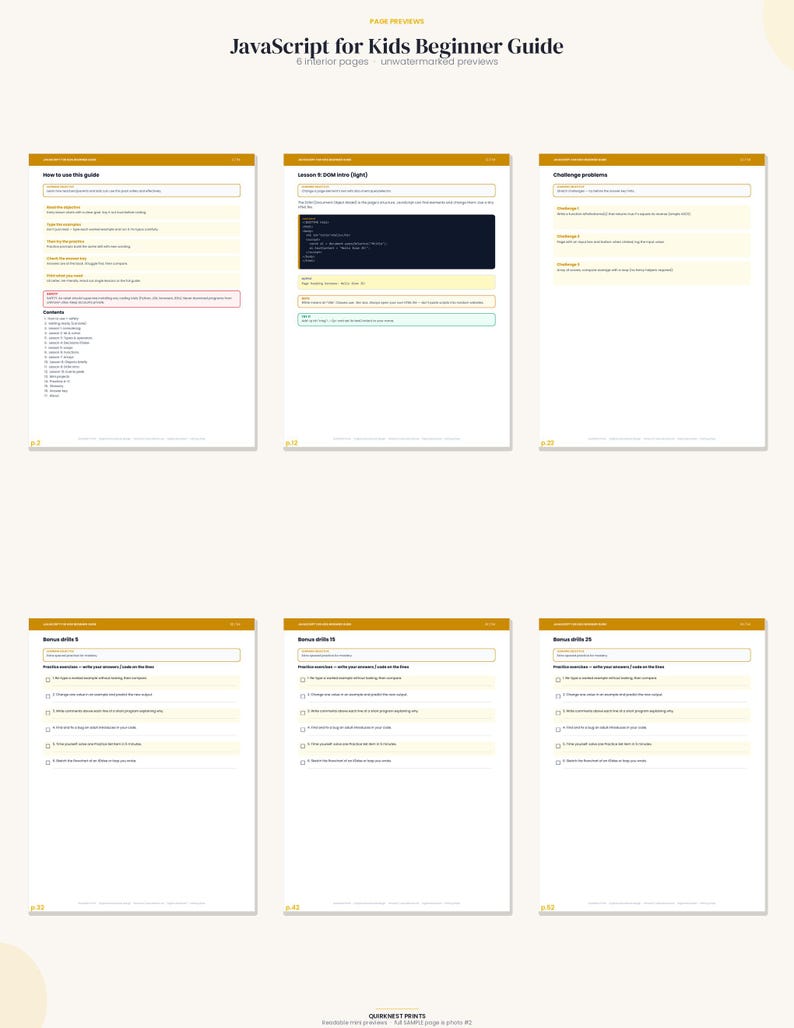This screenshot has height=1028, width=794.
Task: Check exercise 1 box in Bonus drills 5
Action: (x=48, y=680)
